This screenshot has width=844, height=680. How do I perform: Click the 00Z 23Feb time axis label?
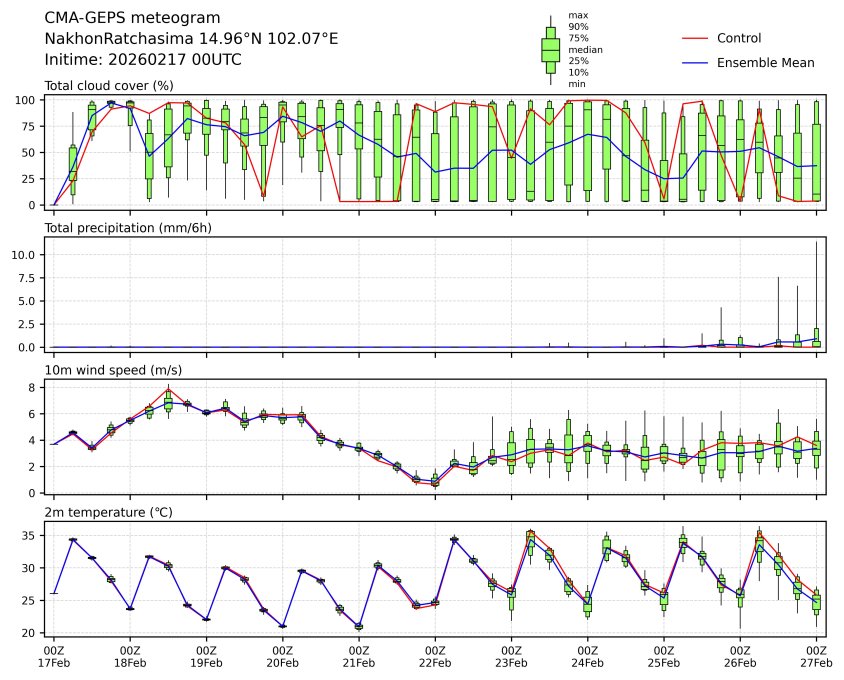click(511, 656)
